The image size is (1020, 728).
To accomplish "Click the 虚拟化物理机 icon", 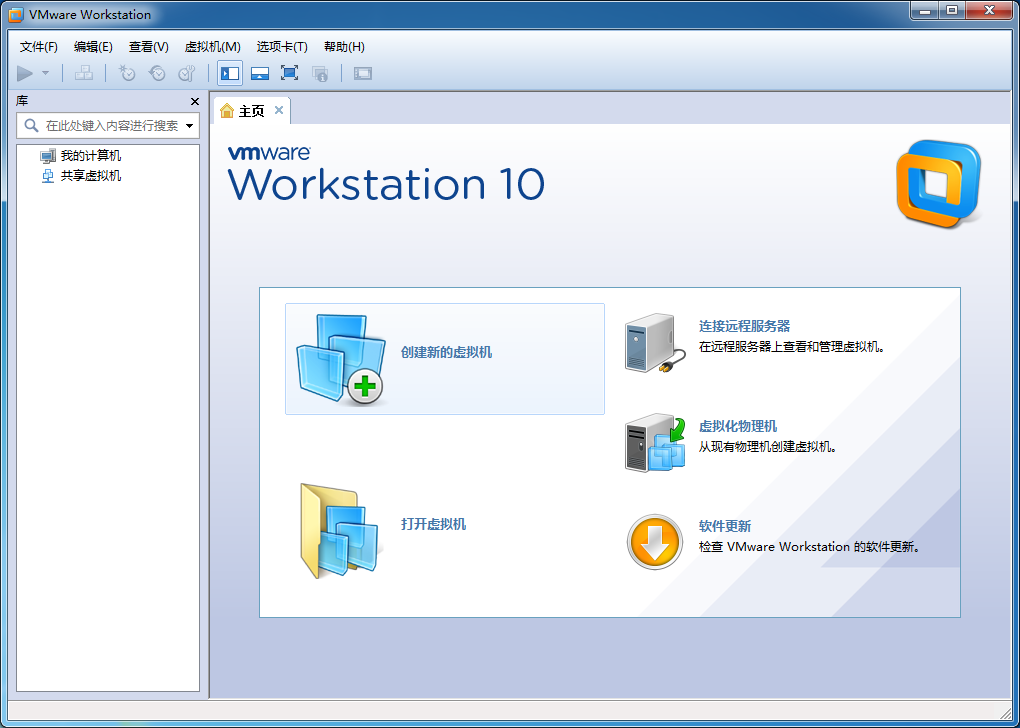I will (656, 443).
